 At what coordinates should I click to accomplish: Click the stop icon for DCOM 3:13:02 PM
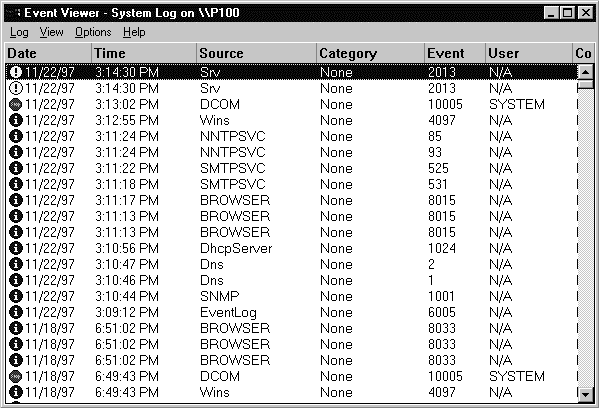[16, 104]
